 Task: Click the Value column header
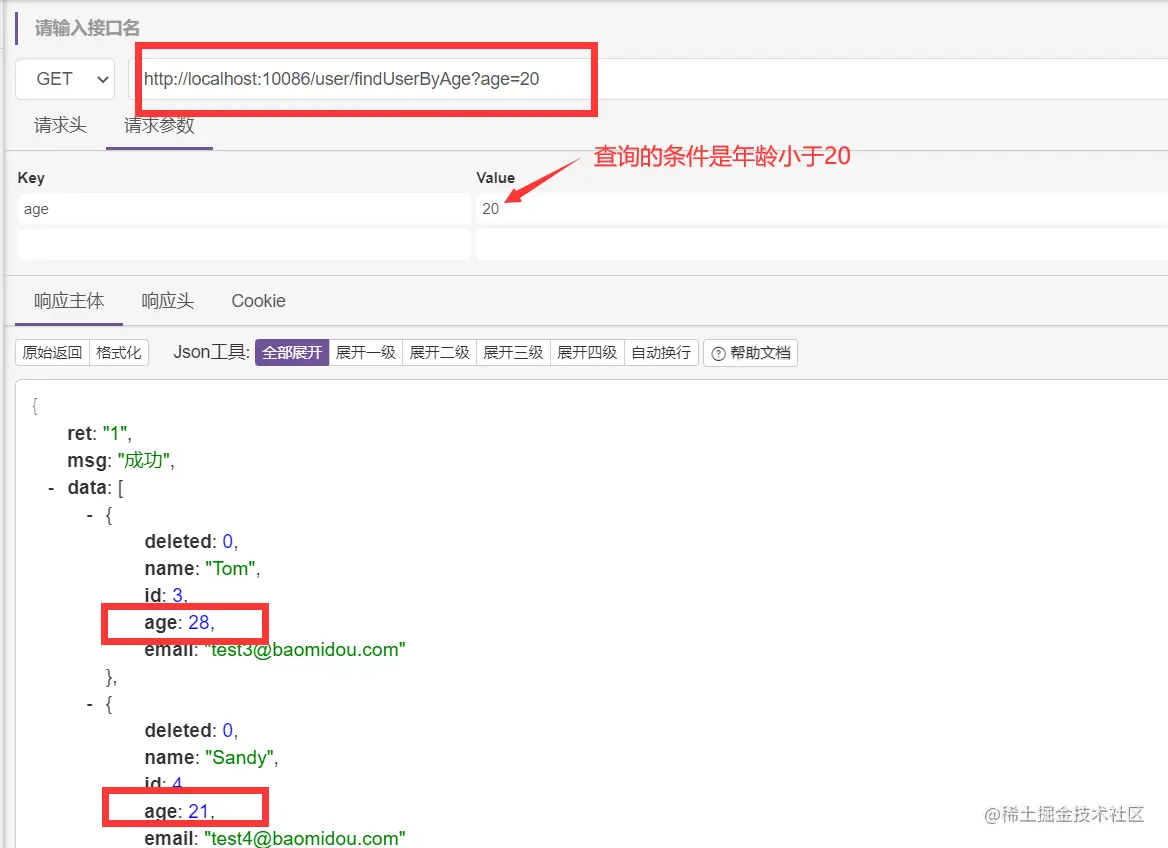495,178
